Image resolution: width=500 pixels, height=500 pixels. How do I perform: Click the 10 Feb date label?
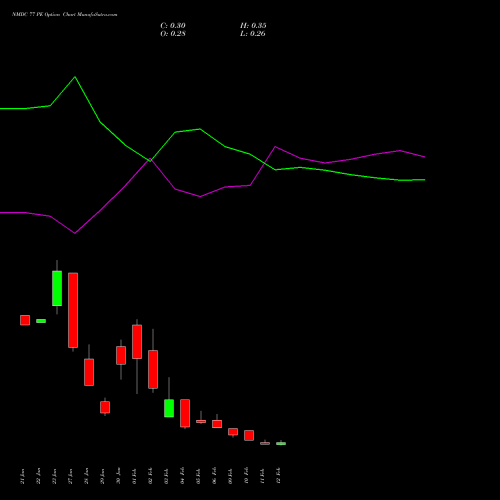point(247,476)
